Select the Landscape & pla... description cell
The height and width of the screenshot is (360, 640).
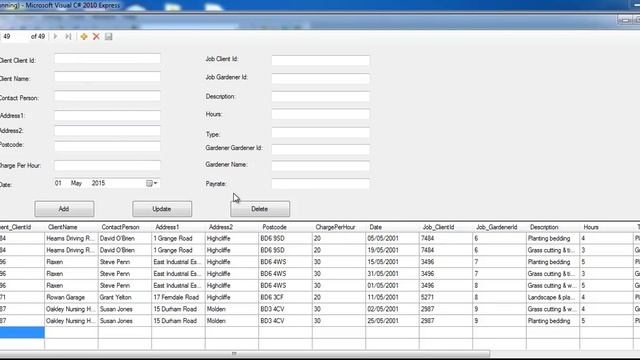(553, 298)
